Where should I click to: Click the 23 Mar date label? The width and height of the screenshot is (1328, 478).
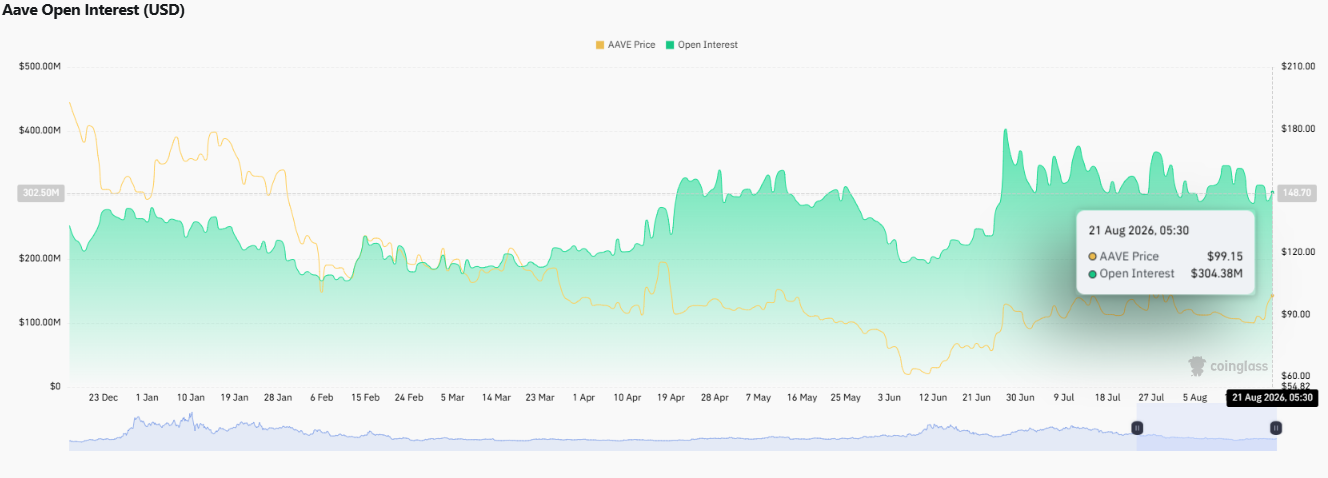pos(539,397)
